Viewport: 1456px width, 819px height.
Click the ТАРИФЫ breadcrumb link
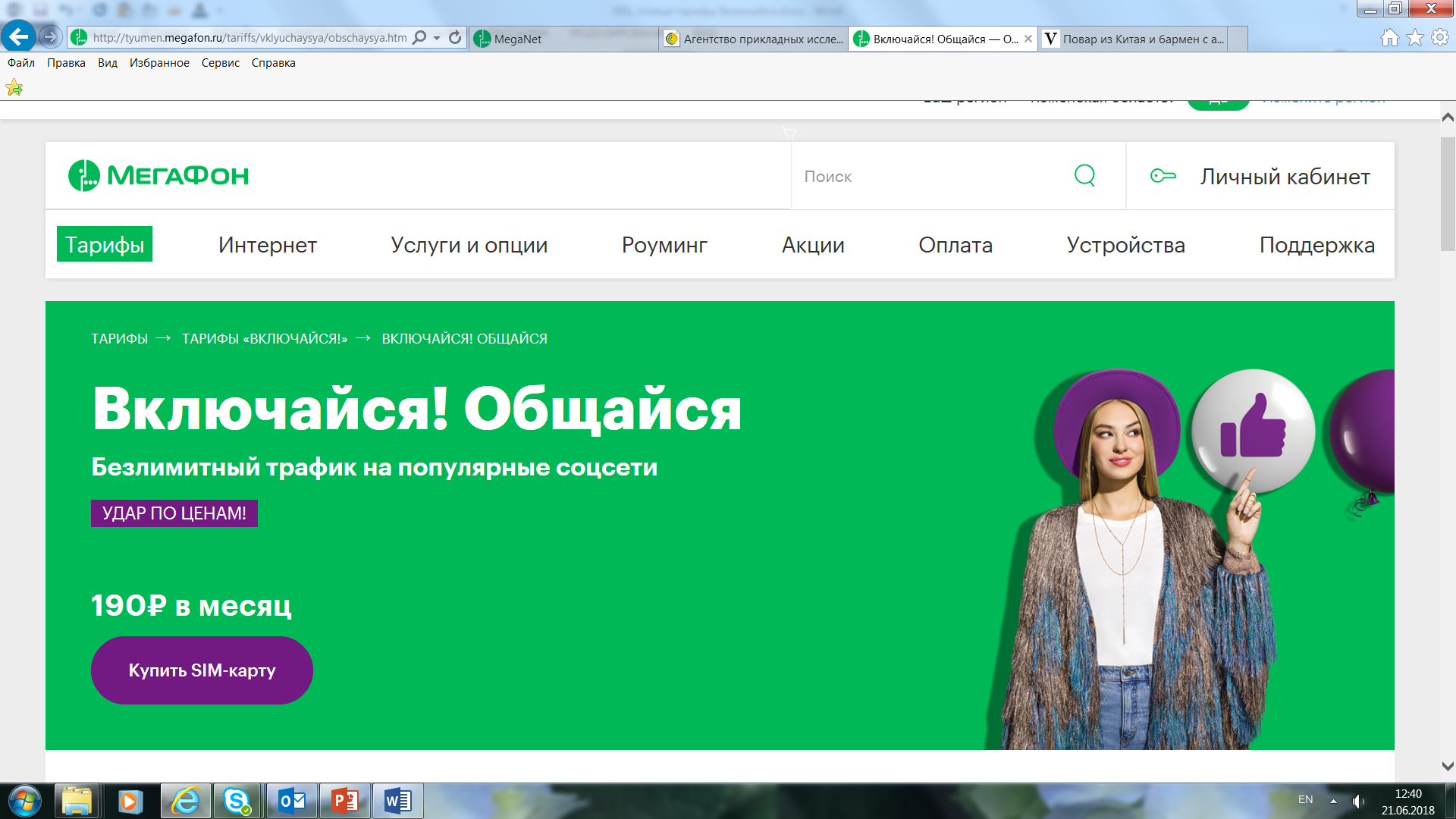click(x=120, y=339)
